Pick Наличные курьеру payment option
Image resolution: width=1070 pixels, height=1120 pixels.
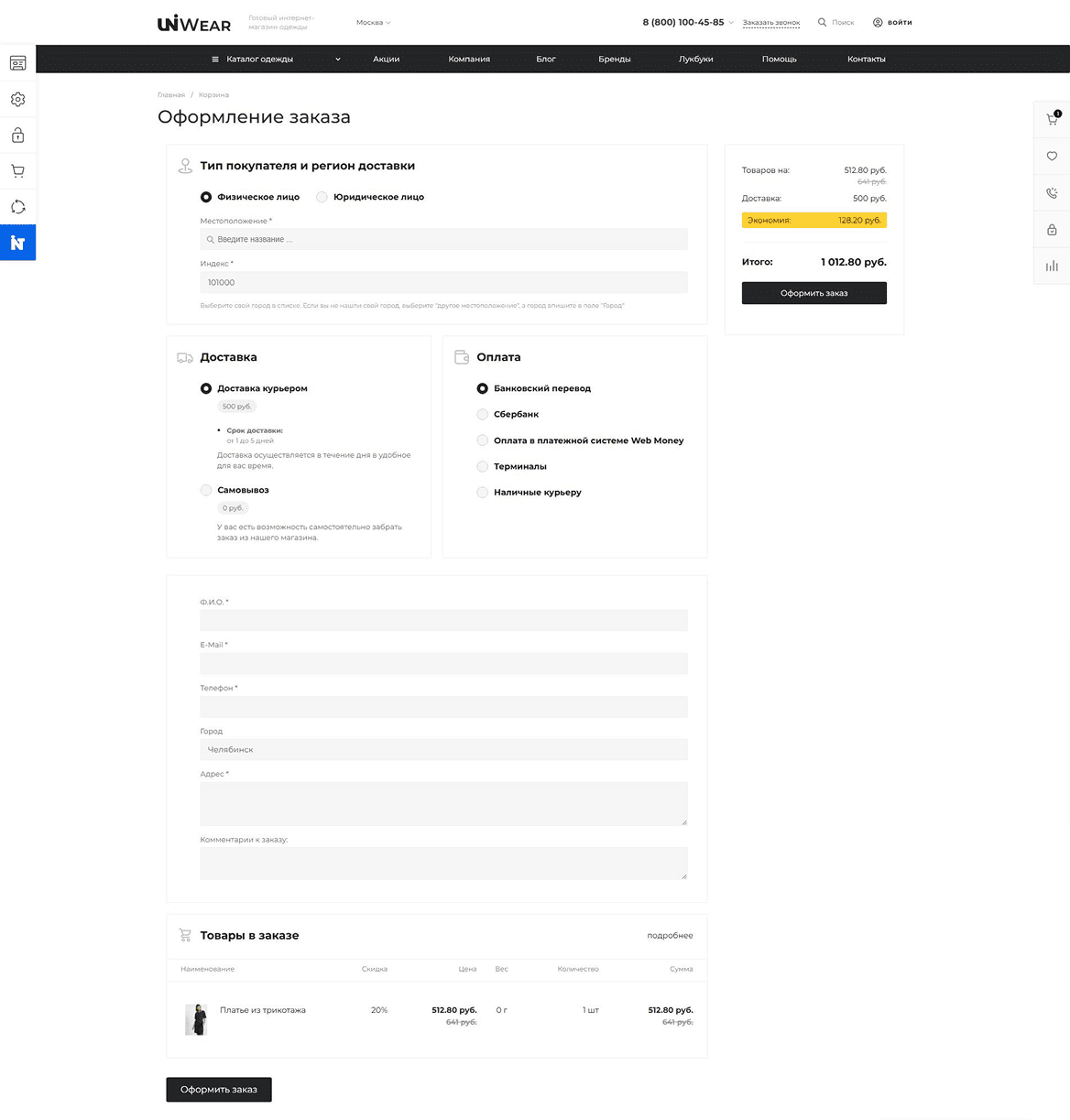(x=483, y=493)
